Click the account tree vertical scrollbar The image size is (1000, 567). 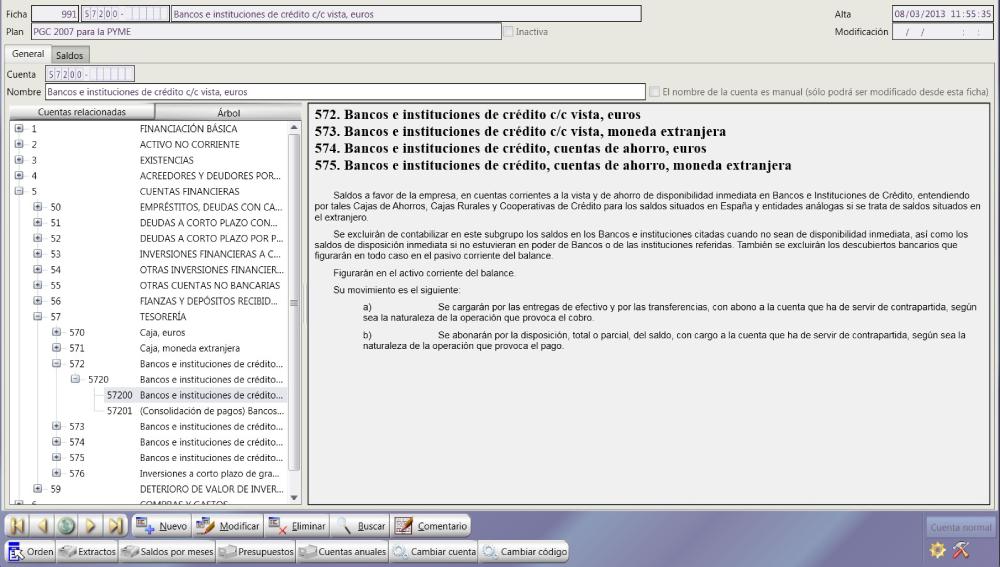(x=293, y=300)
